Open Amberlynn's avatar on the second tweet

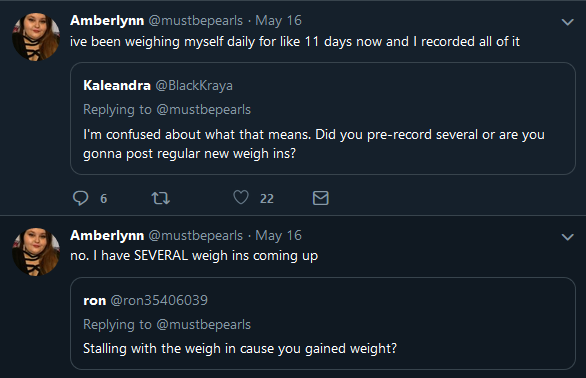tap(36, 252)
